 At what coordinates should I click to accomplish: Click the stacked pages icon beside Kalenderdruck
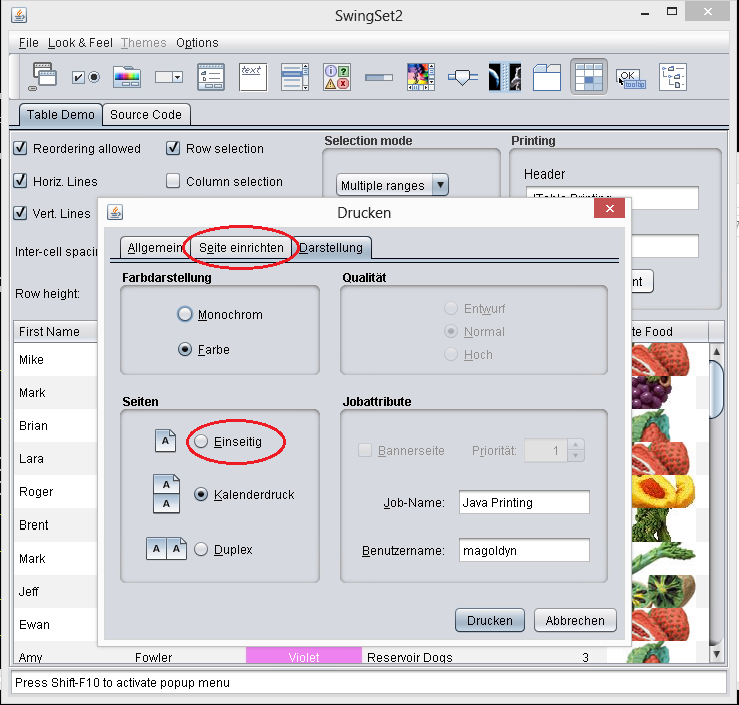coord(166,493)
